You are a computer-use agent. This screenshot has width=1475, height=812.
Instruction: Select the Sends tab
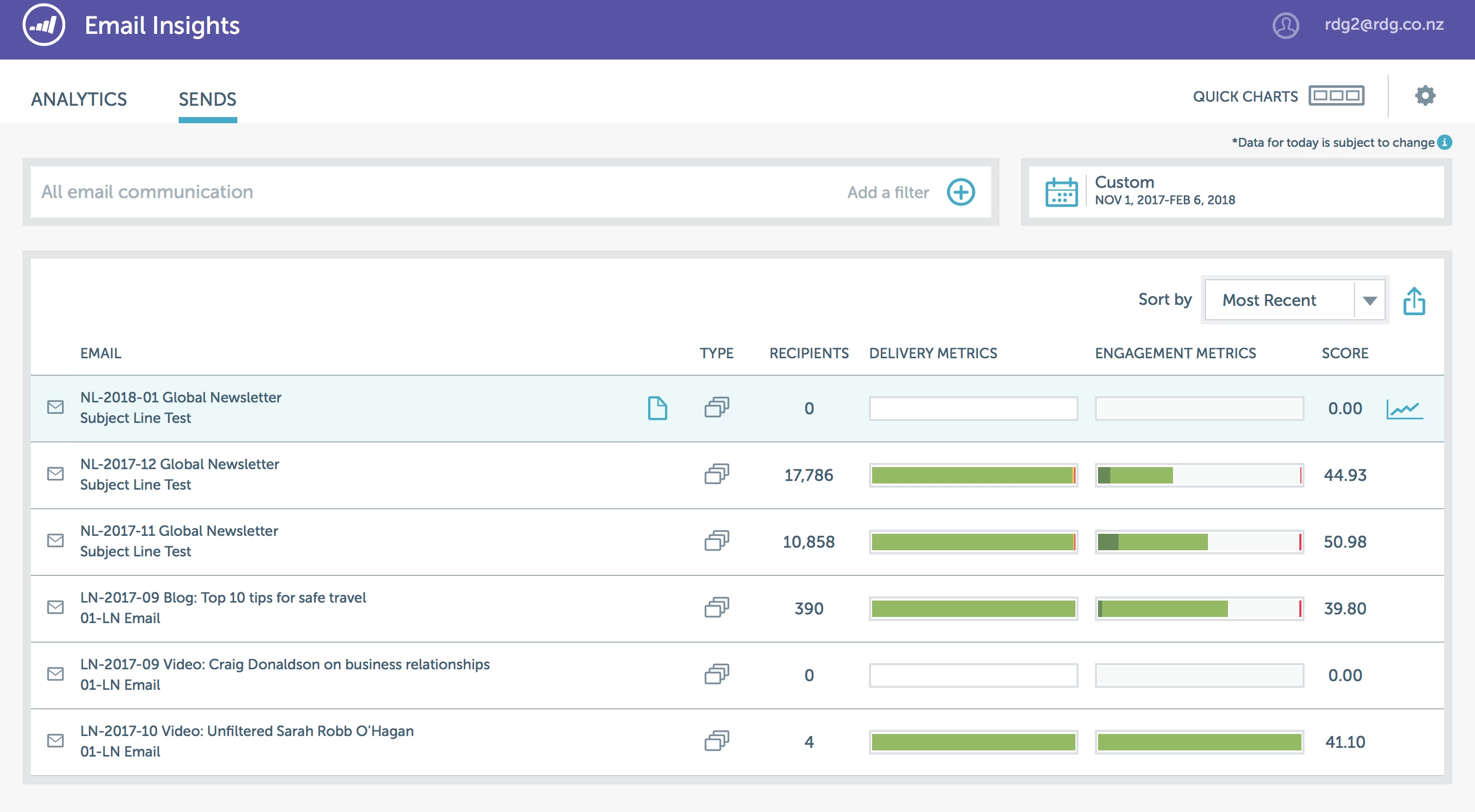(207, 99)
